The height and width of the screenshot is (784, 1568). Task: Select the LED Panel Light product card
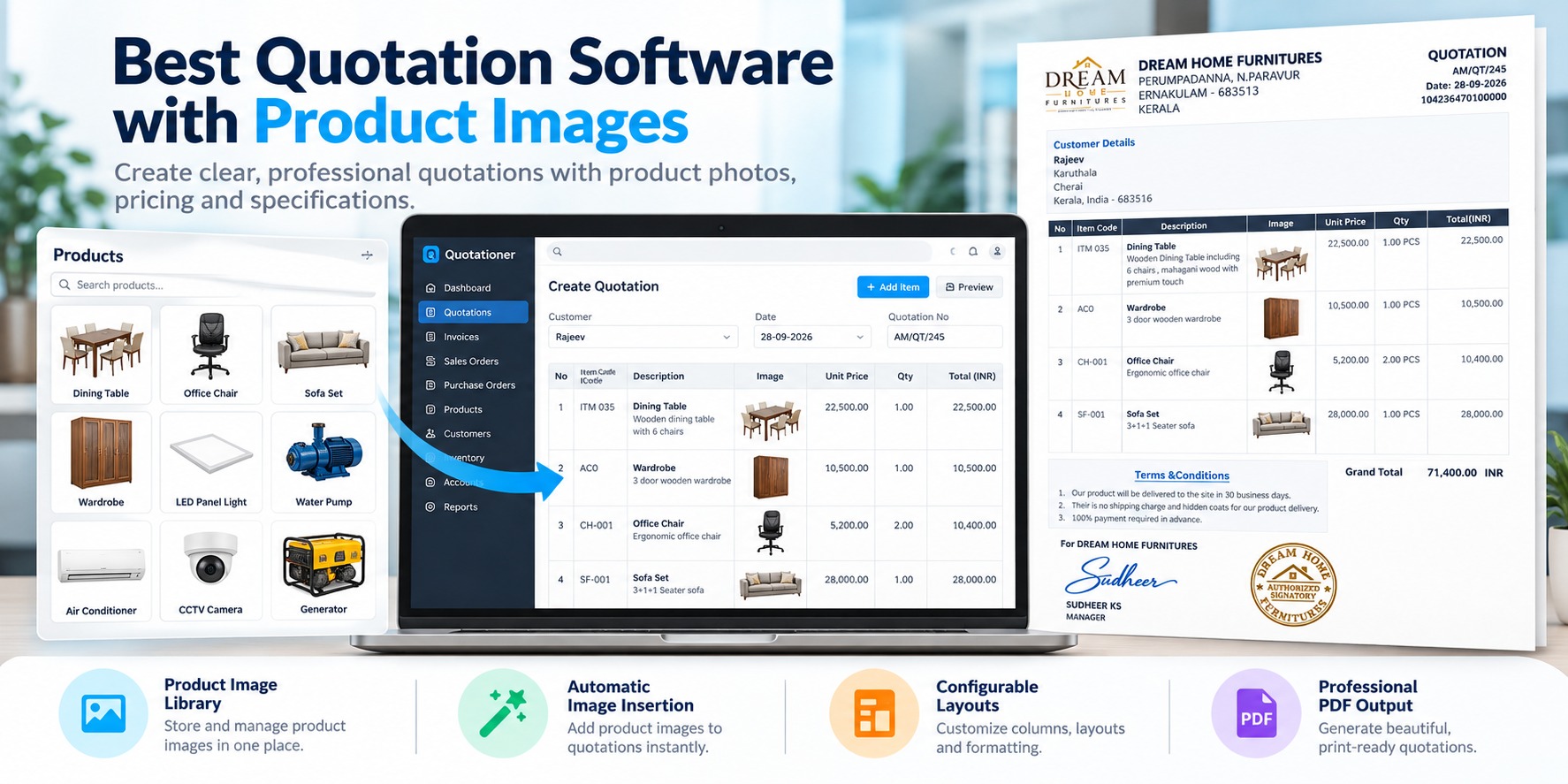(x=210, y=462)
